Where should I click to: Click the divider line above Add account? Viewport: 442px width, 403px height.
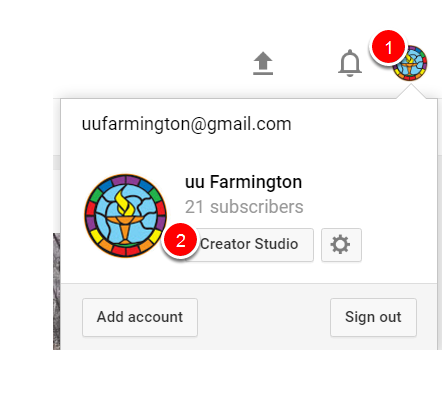pos(249,284)
